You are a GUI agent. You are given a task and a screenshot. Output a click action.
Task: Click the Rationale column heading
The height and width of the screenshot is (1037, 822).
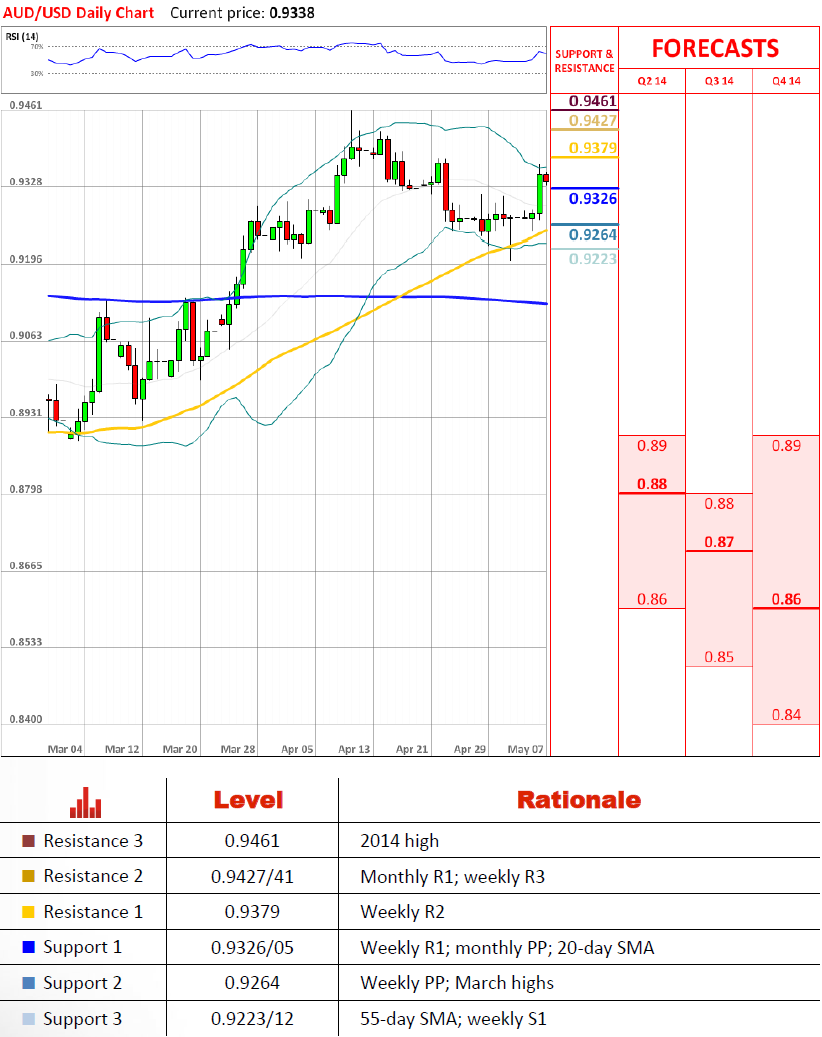(579, 800)
